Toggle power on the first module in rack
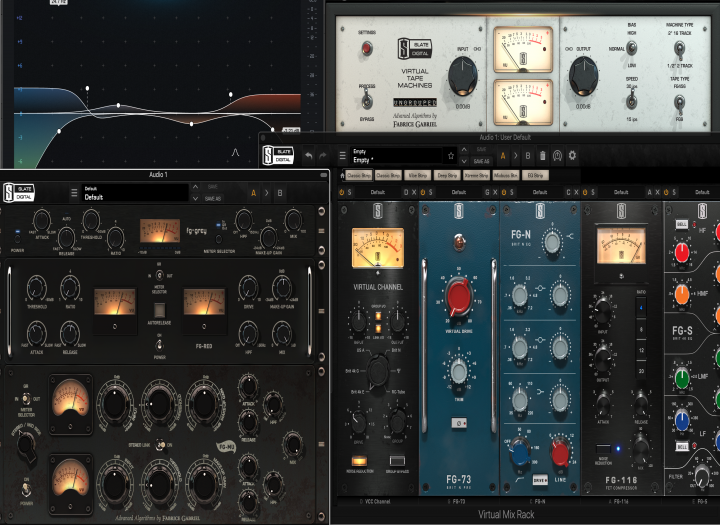 (342, 192)
